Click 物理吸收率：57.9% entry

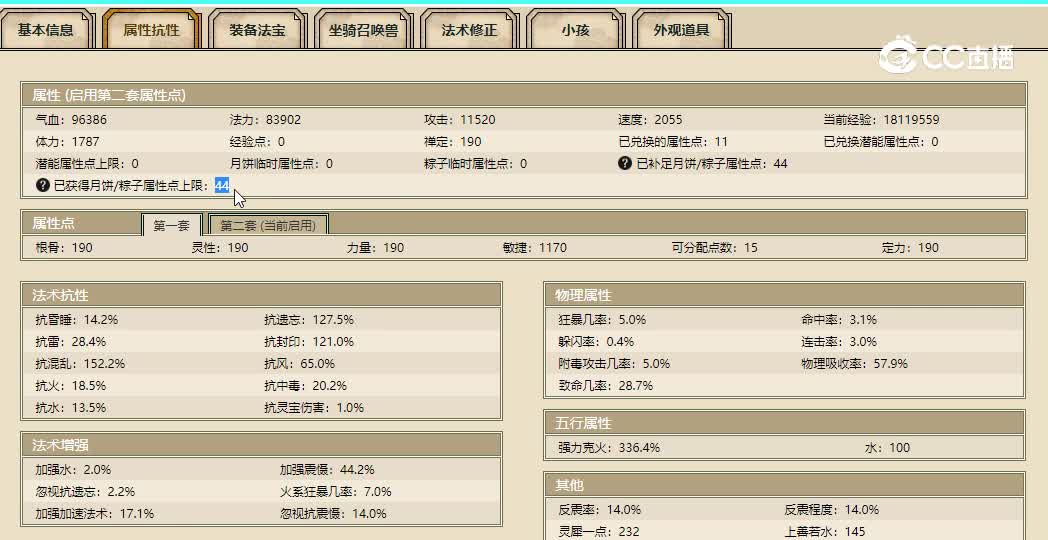click(854, 364)
